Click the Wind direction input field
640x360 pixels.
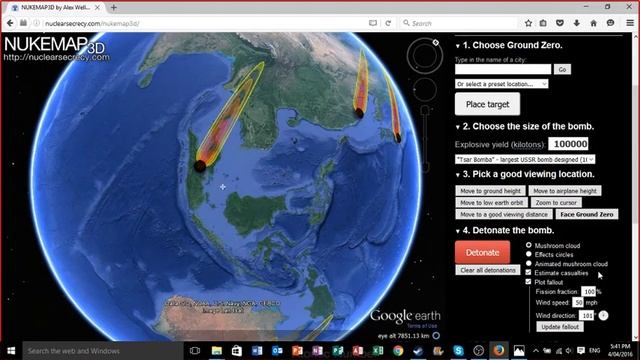pos(586,315)
